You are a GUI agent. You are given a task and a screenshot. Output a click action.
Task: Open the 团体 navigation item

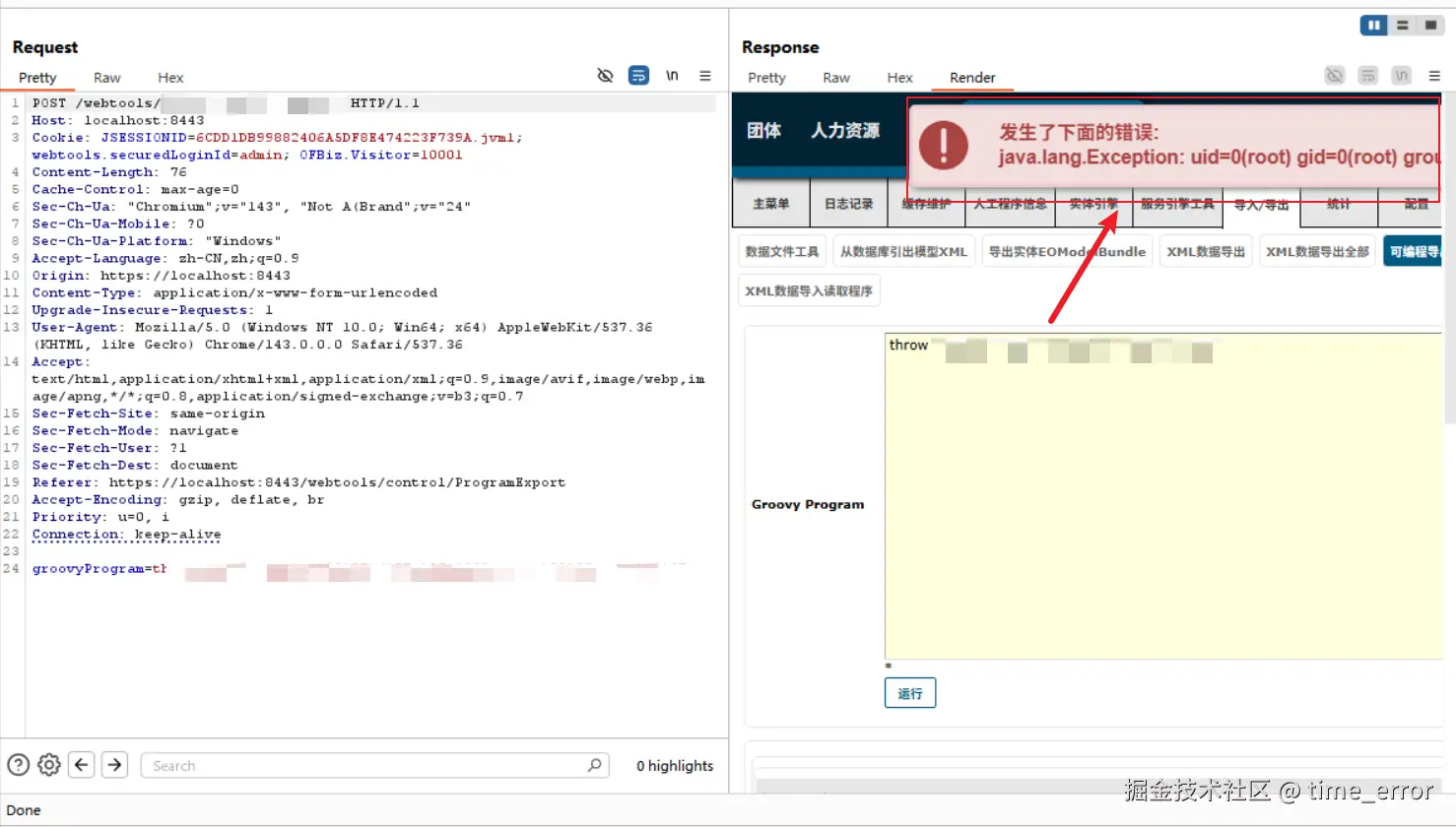763,131
